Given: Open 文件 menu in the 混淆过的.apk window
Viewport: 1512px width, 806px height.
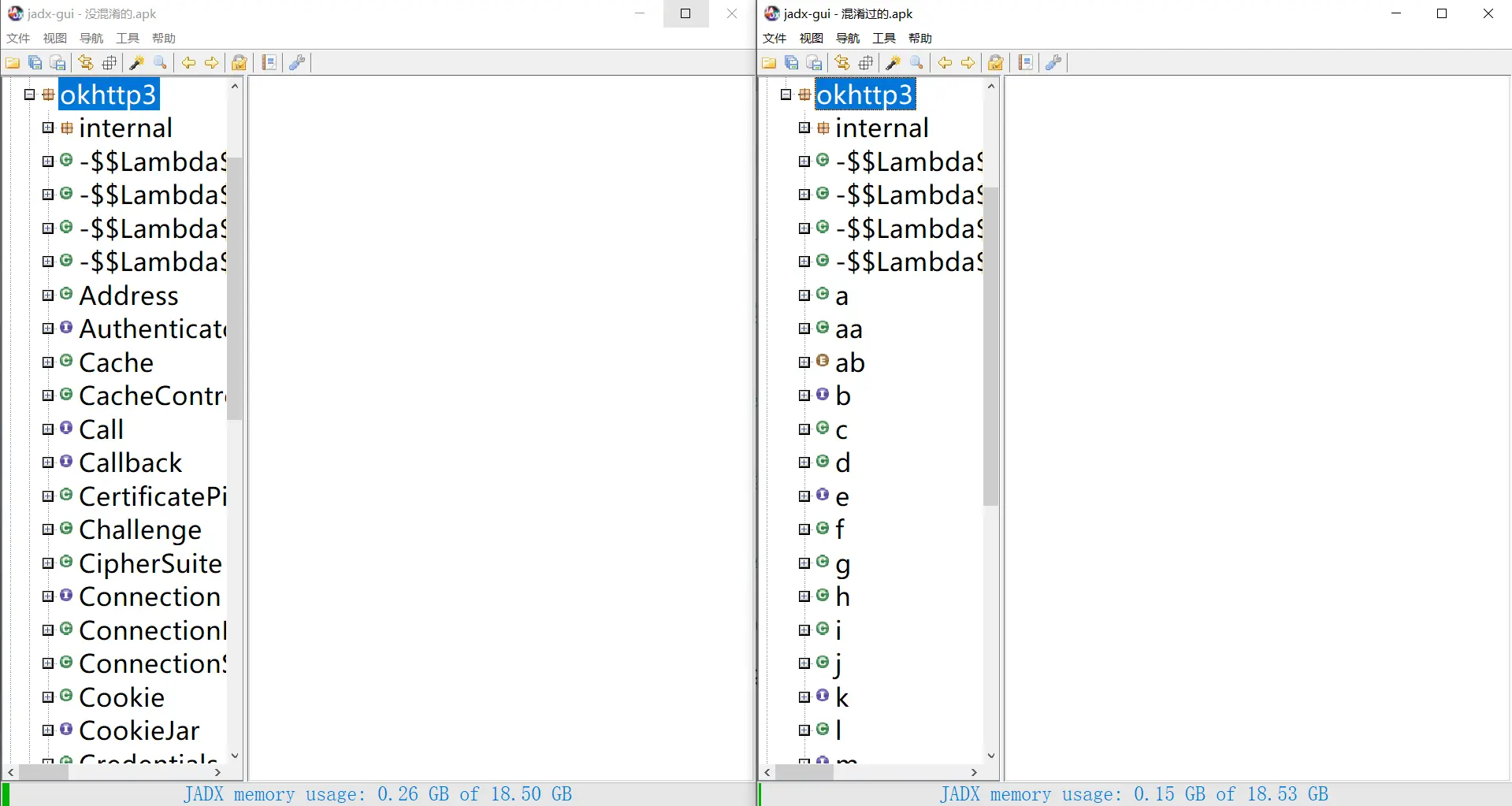Looking at the screenshot, I should [775, 38].
